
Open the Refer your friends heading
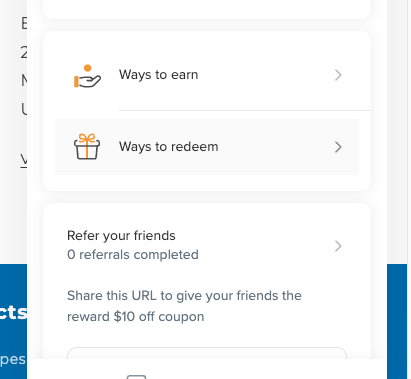[121, 236]
